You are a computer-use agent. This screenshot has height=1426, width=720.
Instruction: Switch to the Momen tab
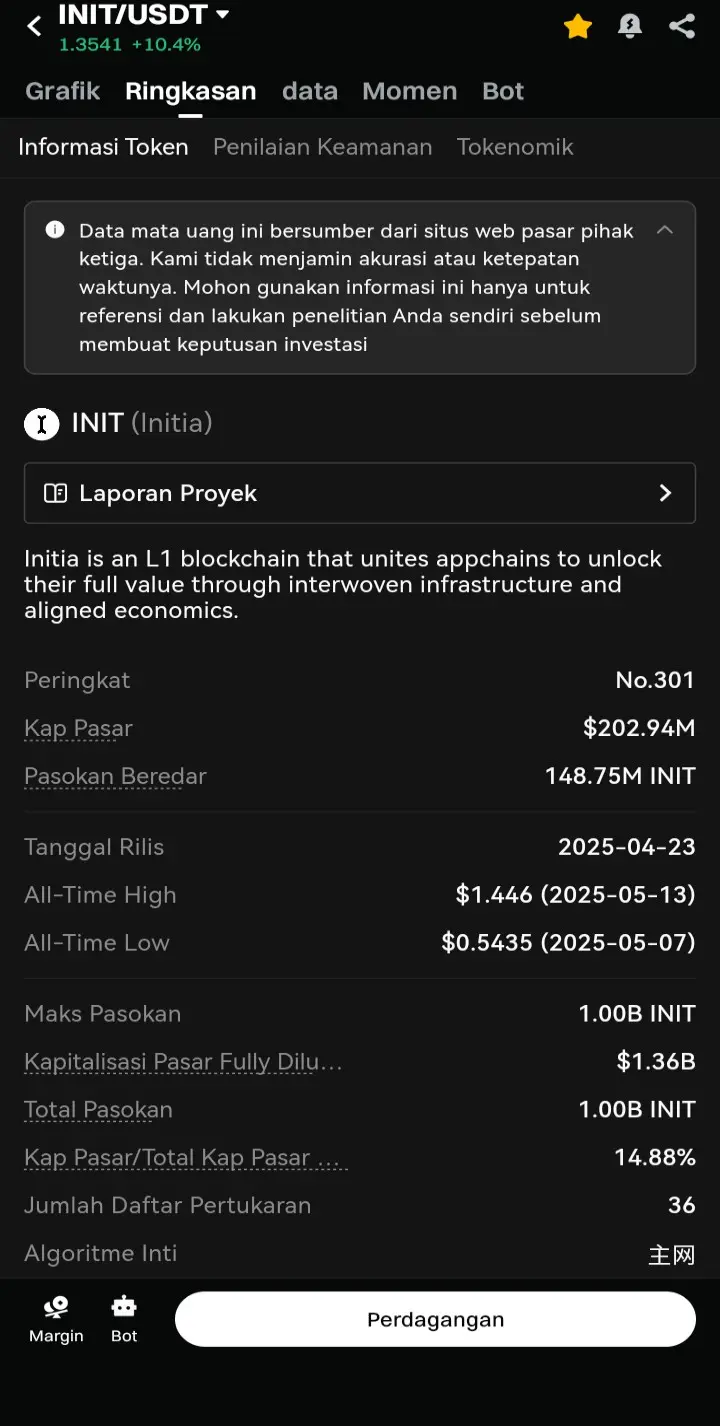click(x=410, y=91)
